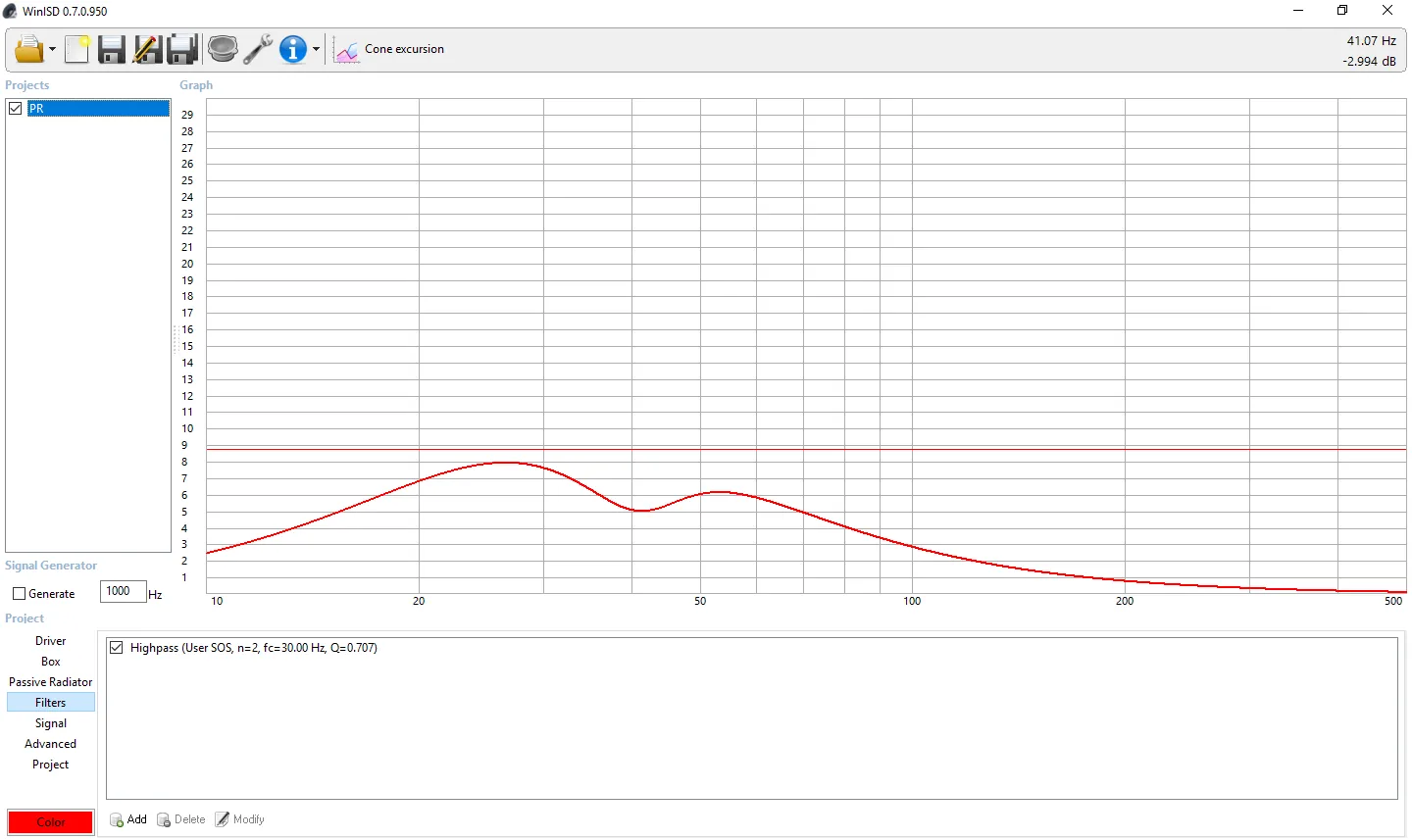The width and height of the screenshot is (1412, 840).
Task: Open options with the wrench icon
Action: pos(258,49)
